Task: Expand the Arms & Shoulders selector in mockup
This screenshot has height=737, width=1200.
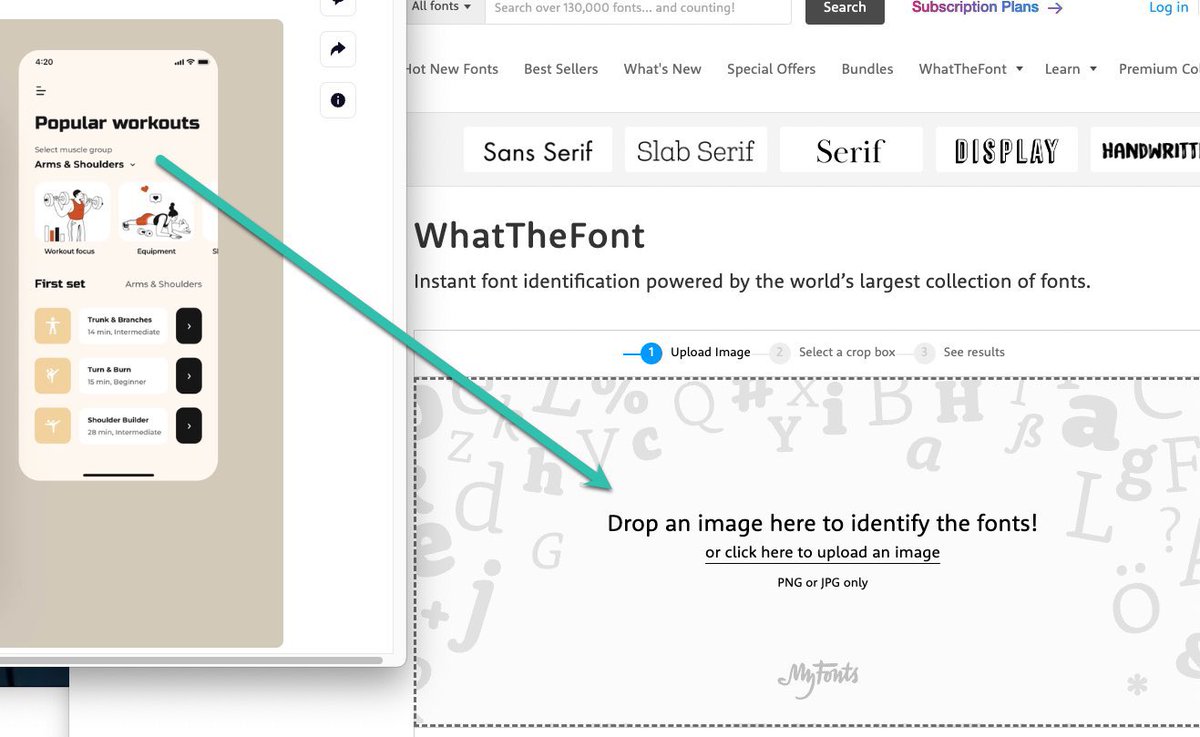Action: point(85,164)
